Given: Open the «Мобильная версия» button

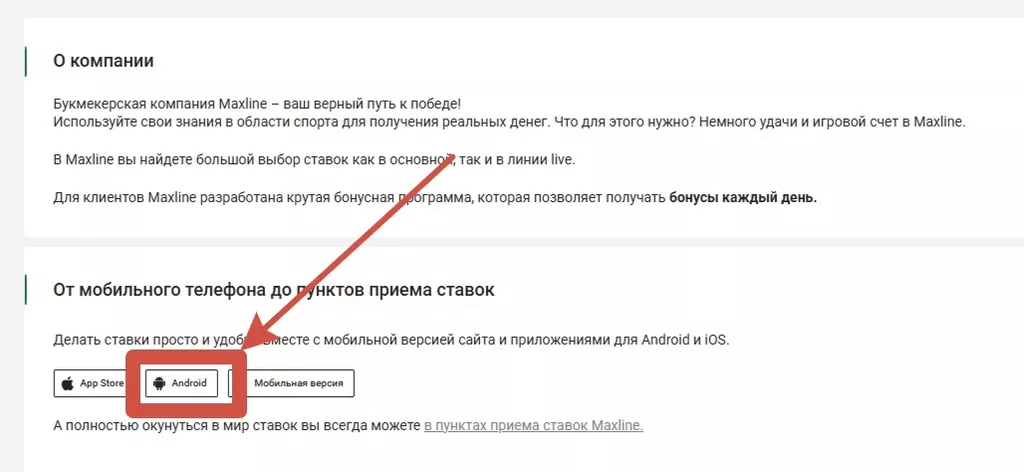Looking at the screenshot, I should (x=299, y=383).
